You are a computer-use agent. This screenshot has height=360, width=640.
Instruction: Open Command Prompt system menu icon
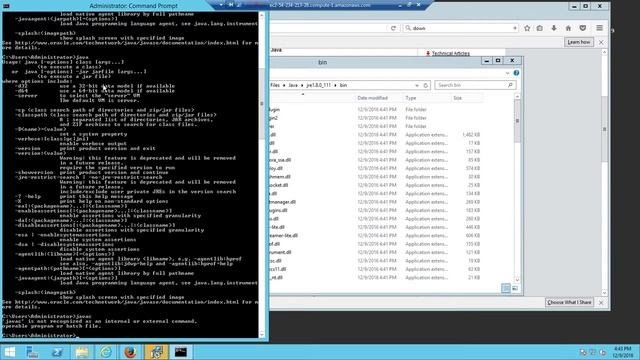(x=6, y=6)
